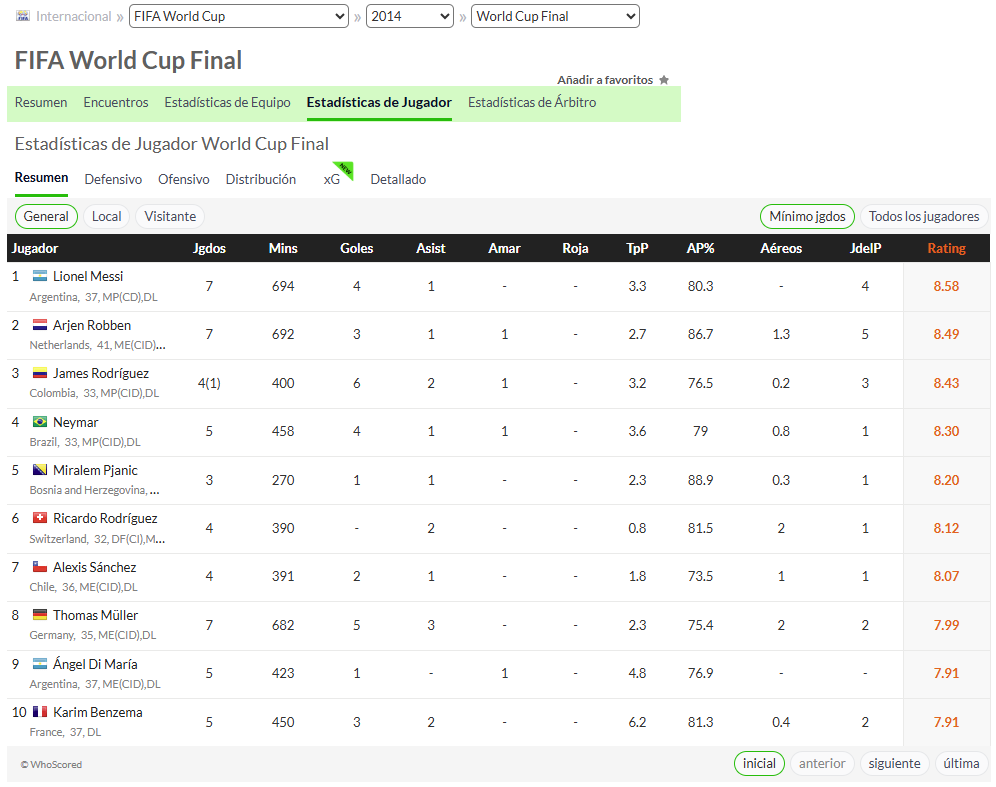
Task: Open the xG tab with NEW badge
Action: (x=332, y=180)
